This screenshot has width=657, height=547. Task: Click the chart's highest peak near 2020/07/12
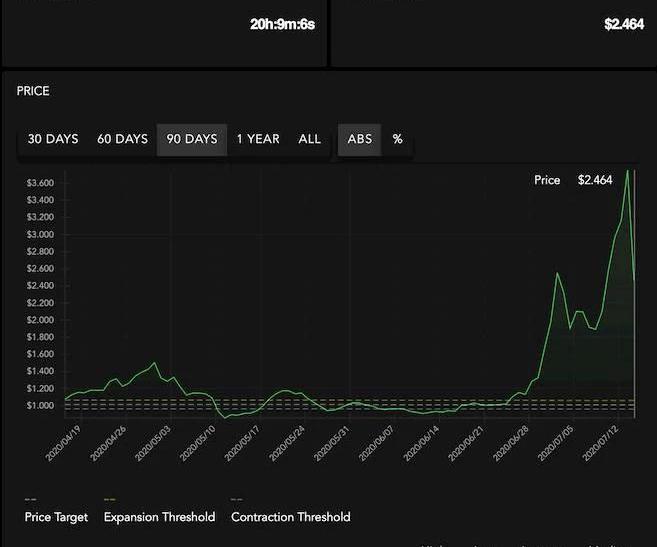tap(628, 171)
